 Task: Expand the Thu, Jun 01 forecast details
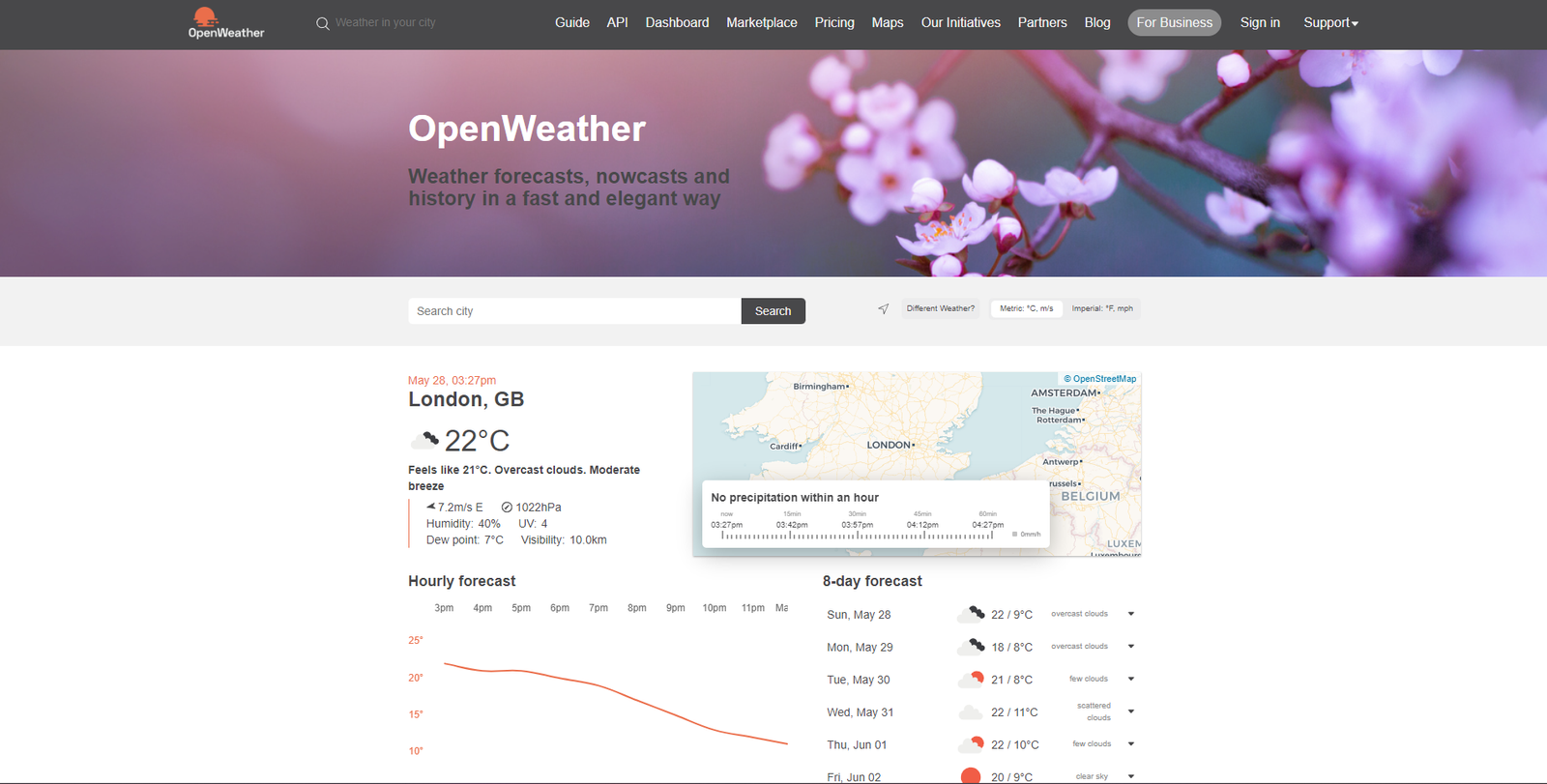(1130, 744)
